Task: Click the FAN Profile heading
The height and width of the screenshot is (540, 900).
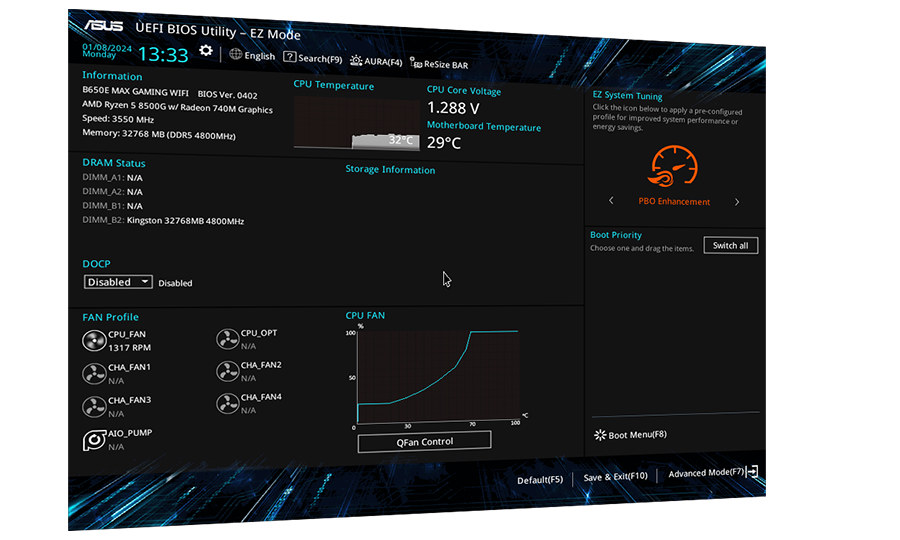Action: 110,317
